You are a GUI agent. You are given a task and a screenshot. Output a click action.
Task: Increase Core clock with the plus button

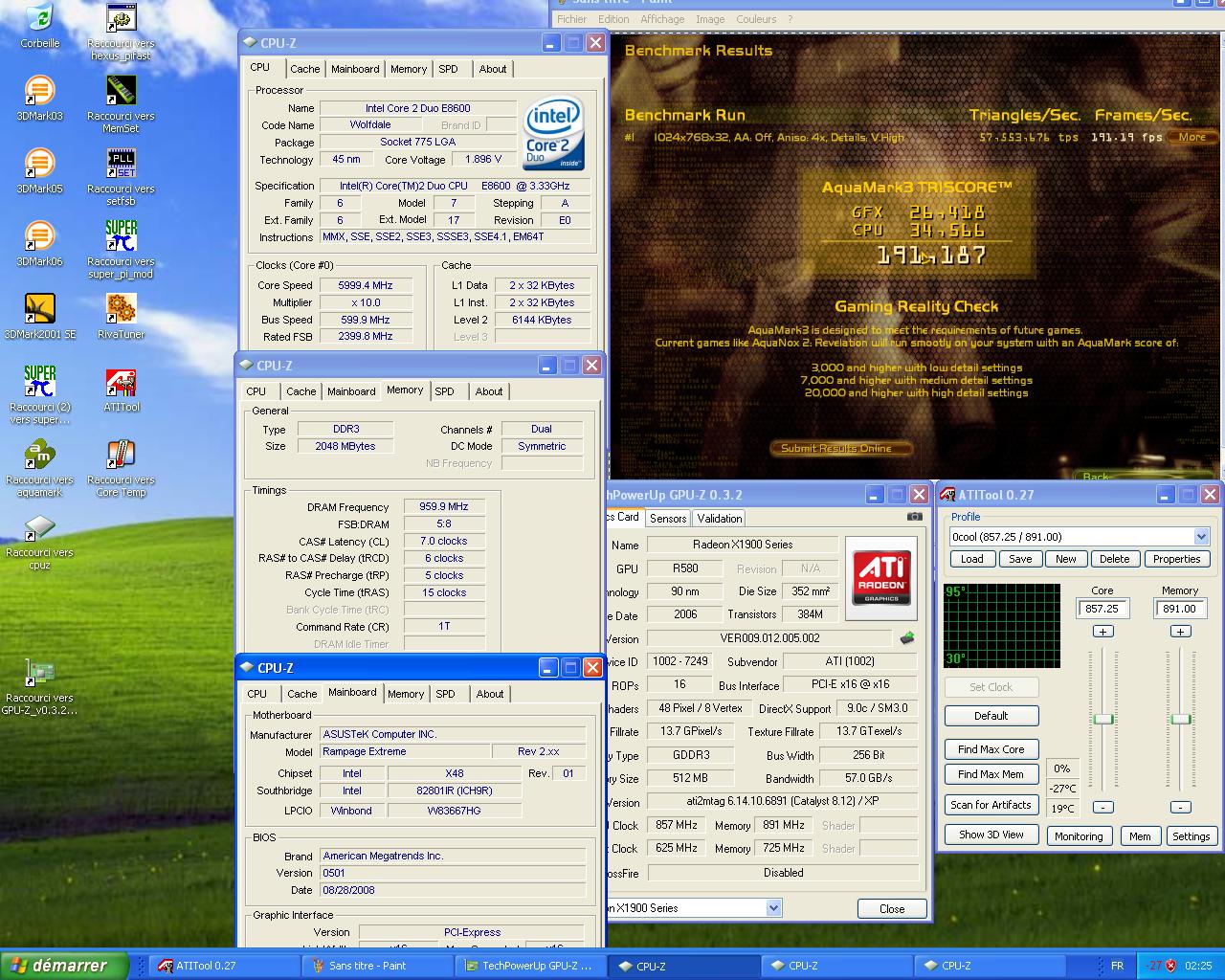click(1102, 632)
